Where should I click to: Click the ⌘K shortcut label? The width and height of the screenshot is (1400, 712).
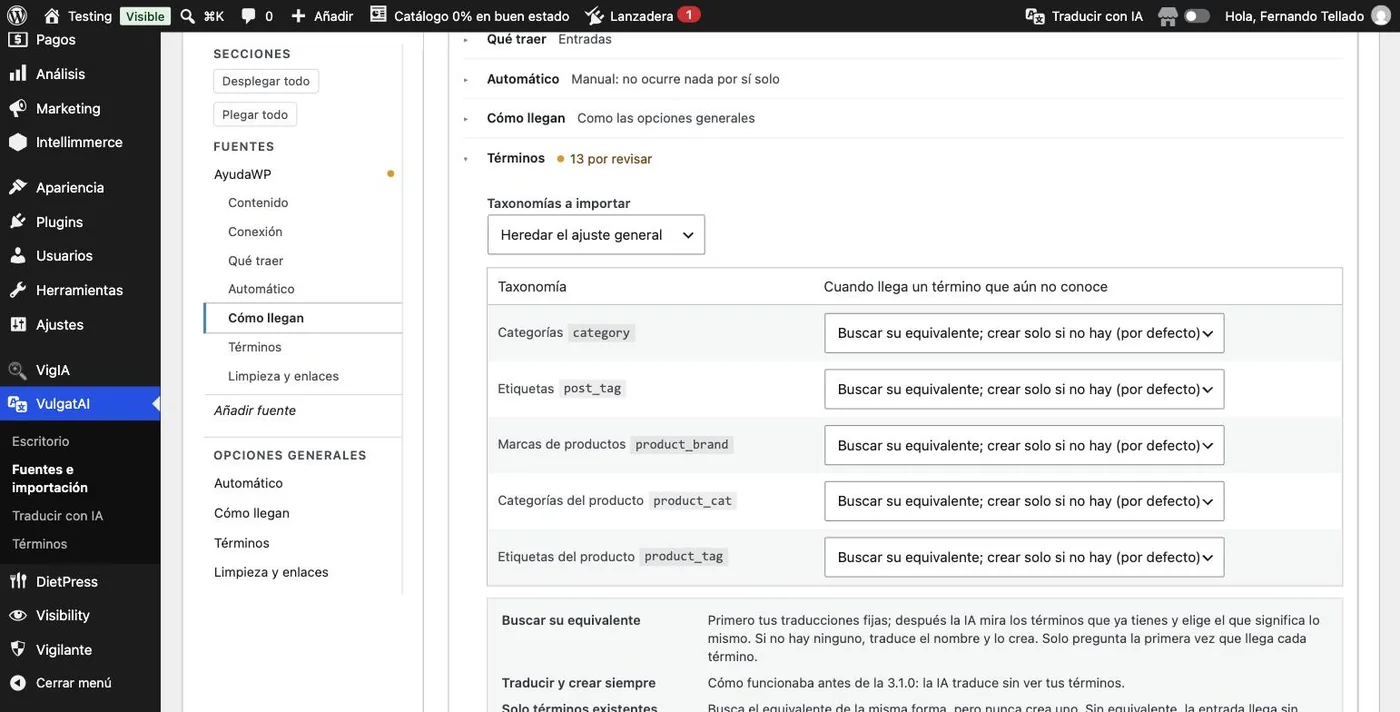coord(213,16)
